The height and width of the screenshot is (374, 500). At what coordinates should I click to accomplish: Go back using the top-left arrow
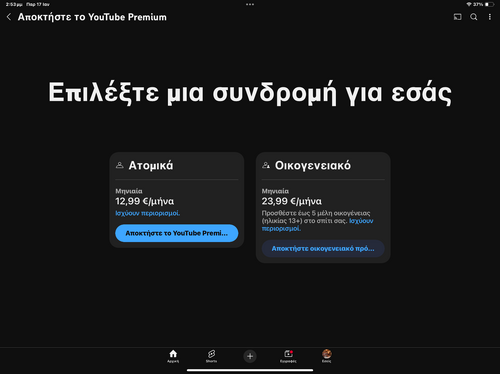coord(9,17)
